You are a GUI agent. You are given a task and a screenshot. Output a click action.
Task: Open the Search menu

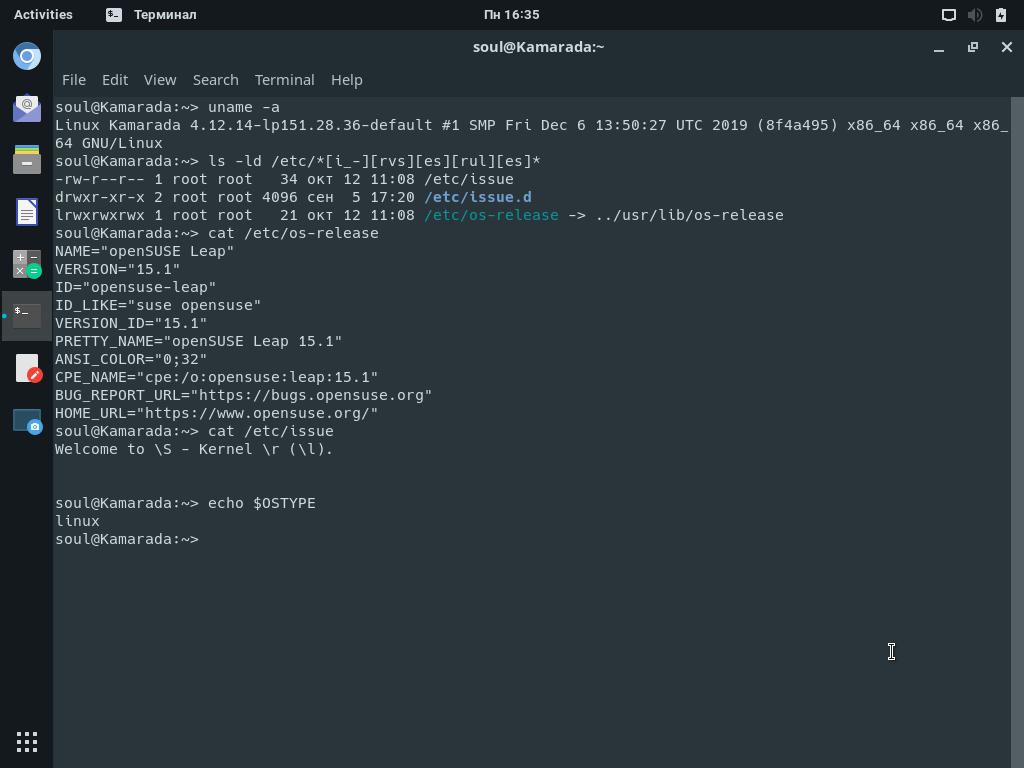[216, 80]
